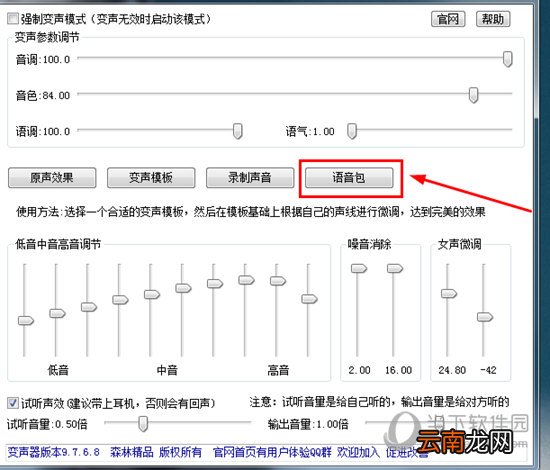
Task: Click the fourth equalizer slider handle
Action: [120, 300]
